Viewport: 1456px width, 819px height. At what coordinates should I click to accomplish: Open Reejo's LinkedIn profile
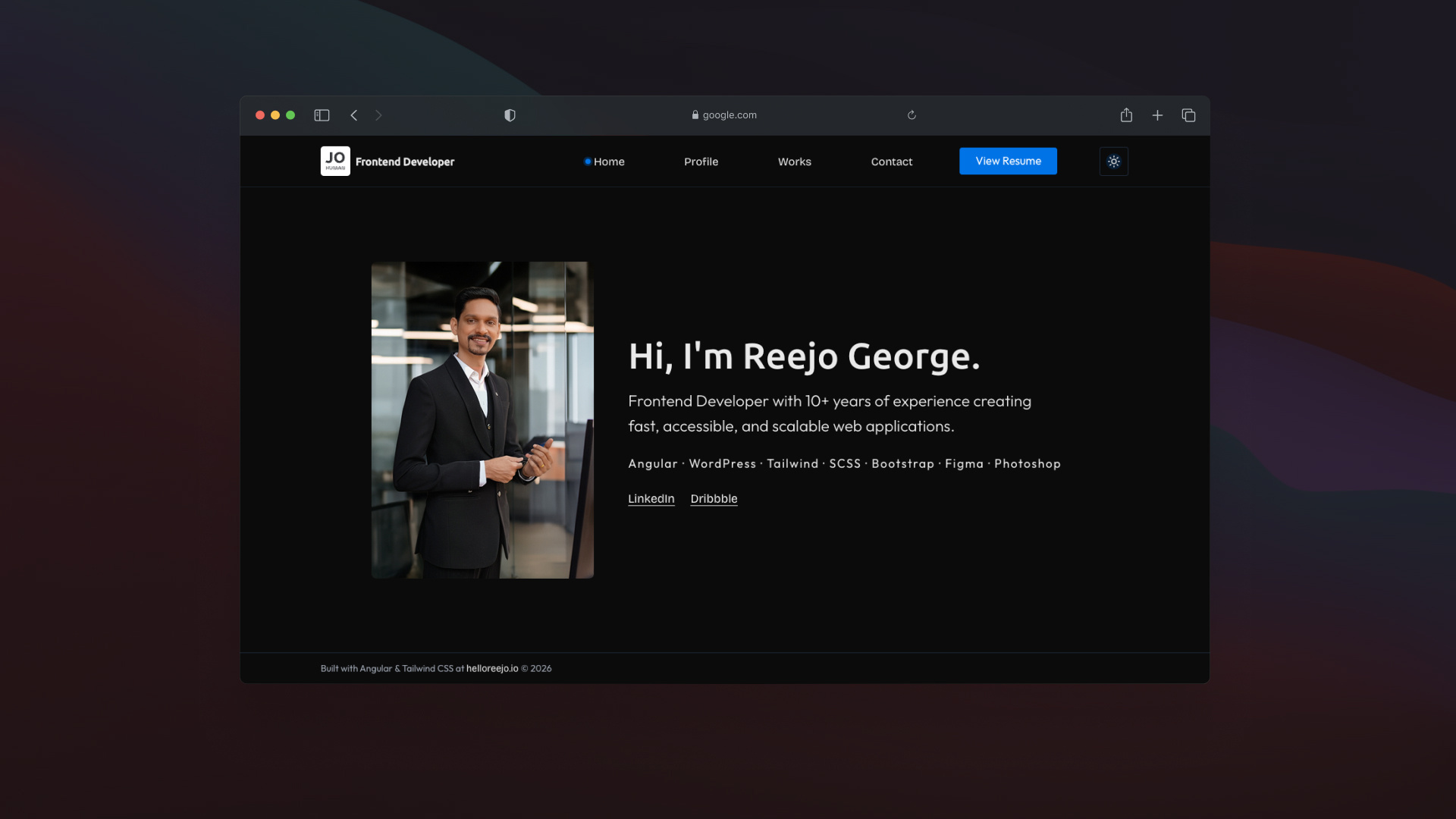[651, 498]
